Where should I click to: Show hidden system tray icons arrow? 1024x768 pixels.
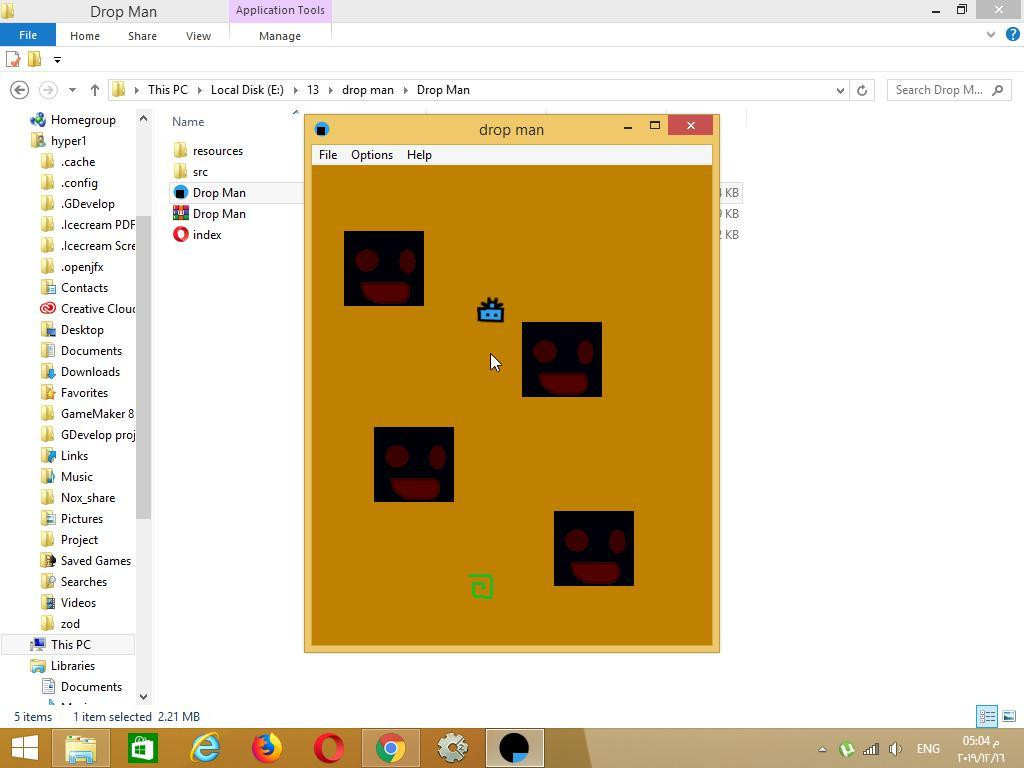click(822, 749)
